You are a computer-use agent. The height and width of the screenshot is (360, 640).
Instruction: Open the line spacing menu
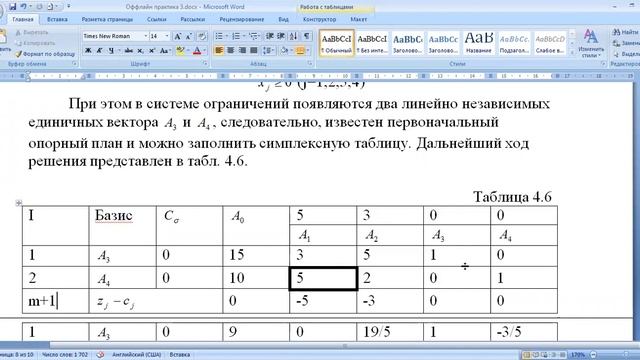[x=268, y=50]
